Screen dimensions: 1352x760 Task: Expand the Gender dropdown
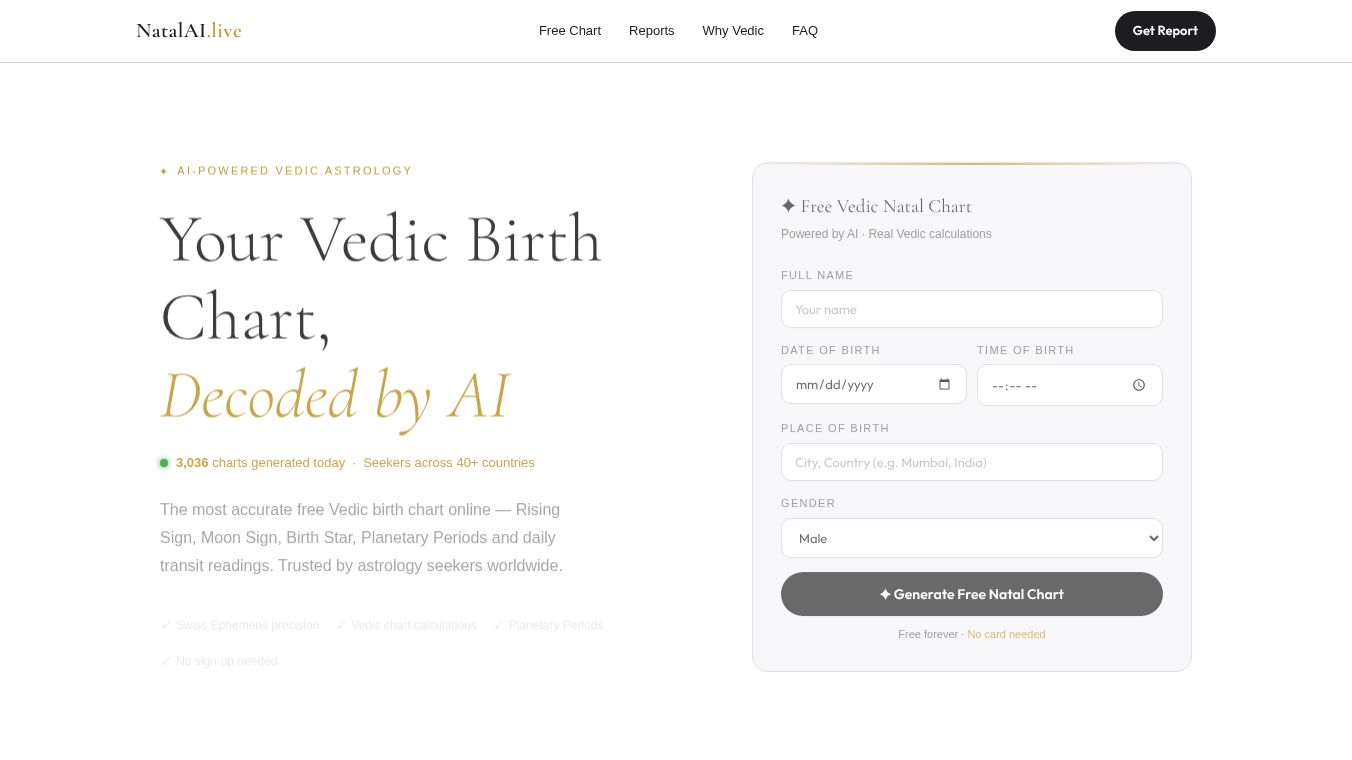(x=971, y=538)
